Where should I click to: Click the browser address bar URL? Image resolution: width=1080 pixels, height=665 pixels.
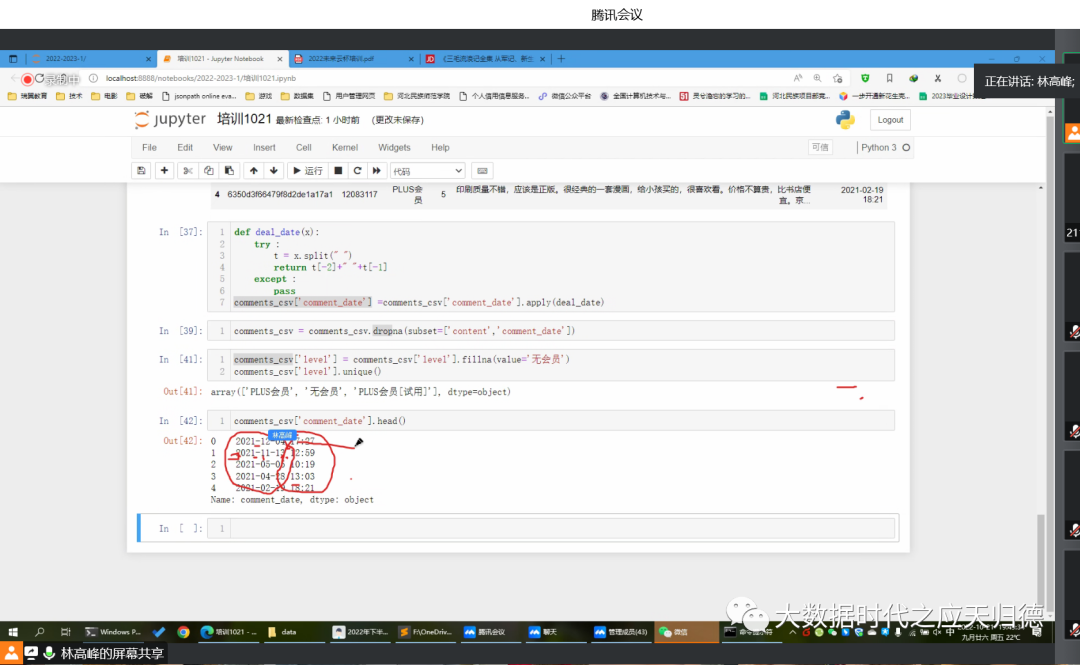200,79
